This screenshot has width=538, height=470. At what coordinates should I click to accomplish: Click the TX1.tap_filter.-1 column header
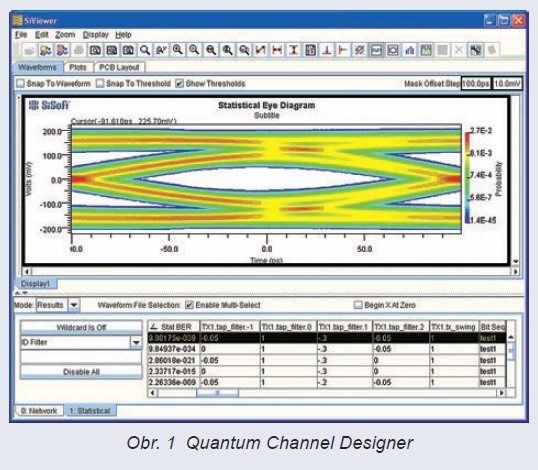click(x=230, y=327)
